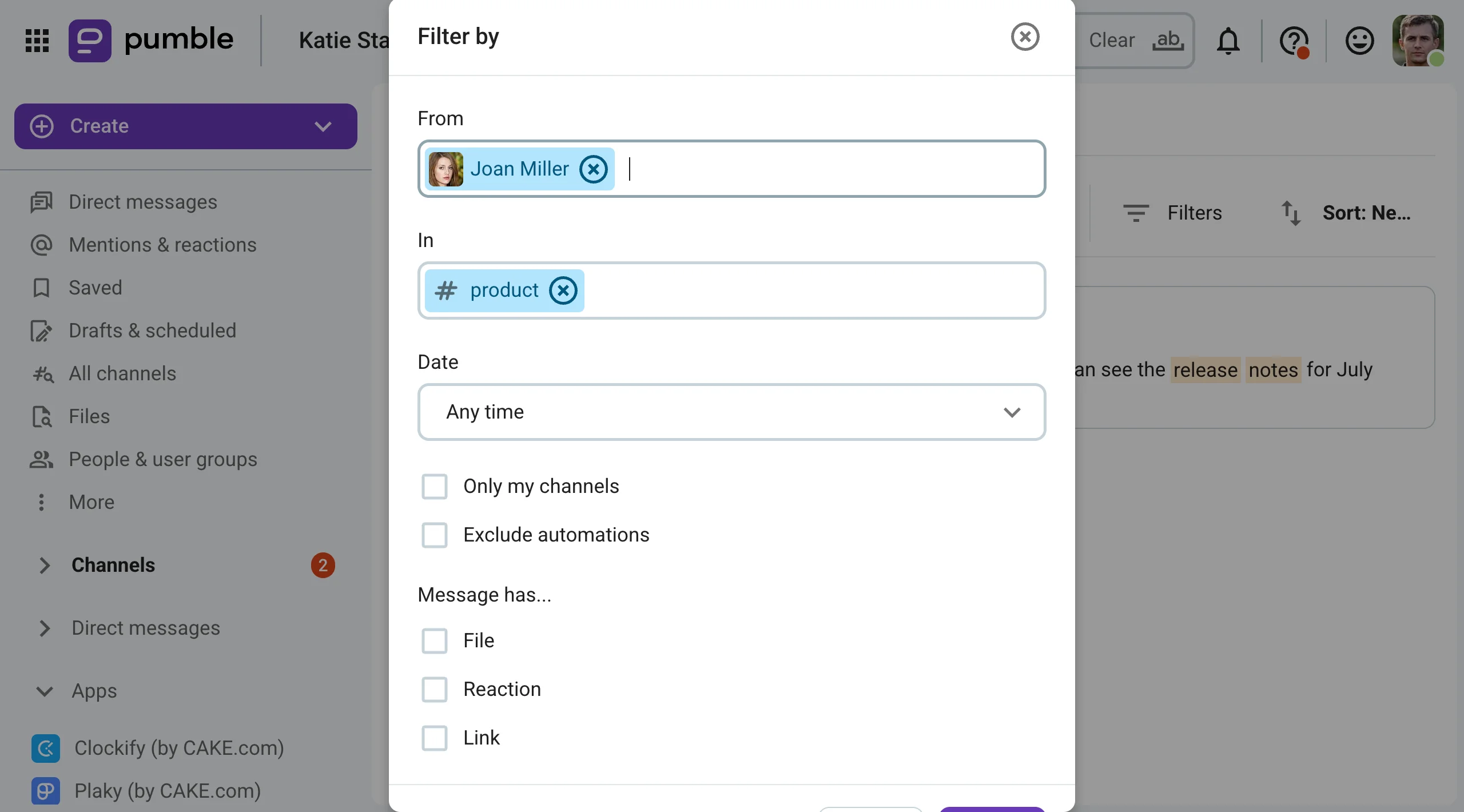1464x812 pixels.
Task: Check the File message filter
Action: tap(435, 641)
